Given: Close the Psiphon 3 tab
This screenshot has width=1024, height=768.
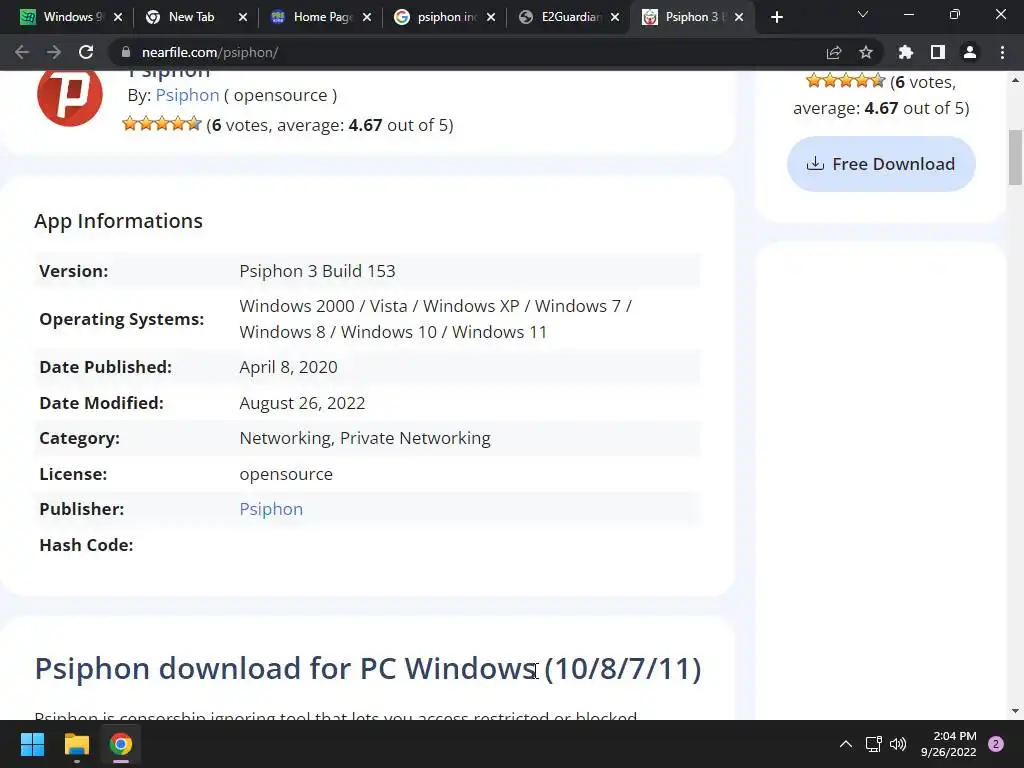Looking at the screenshot, I should pyautogui.click(x=739, y=18).
